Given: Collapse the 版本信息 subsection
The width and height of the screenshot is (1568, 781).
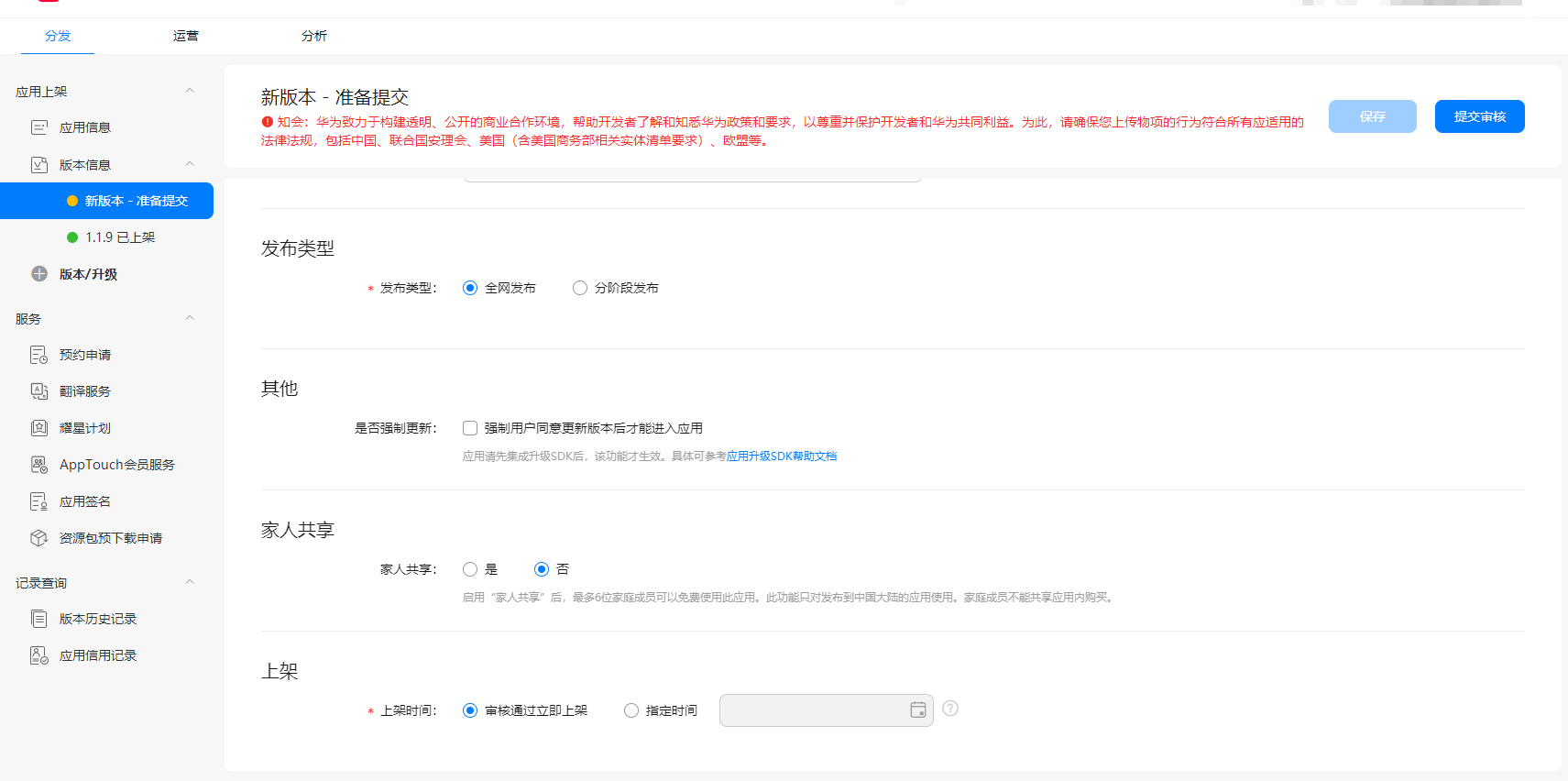Looking at the screenshot, I should point(190,164).
